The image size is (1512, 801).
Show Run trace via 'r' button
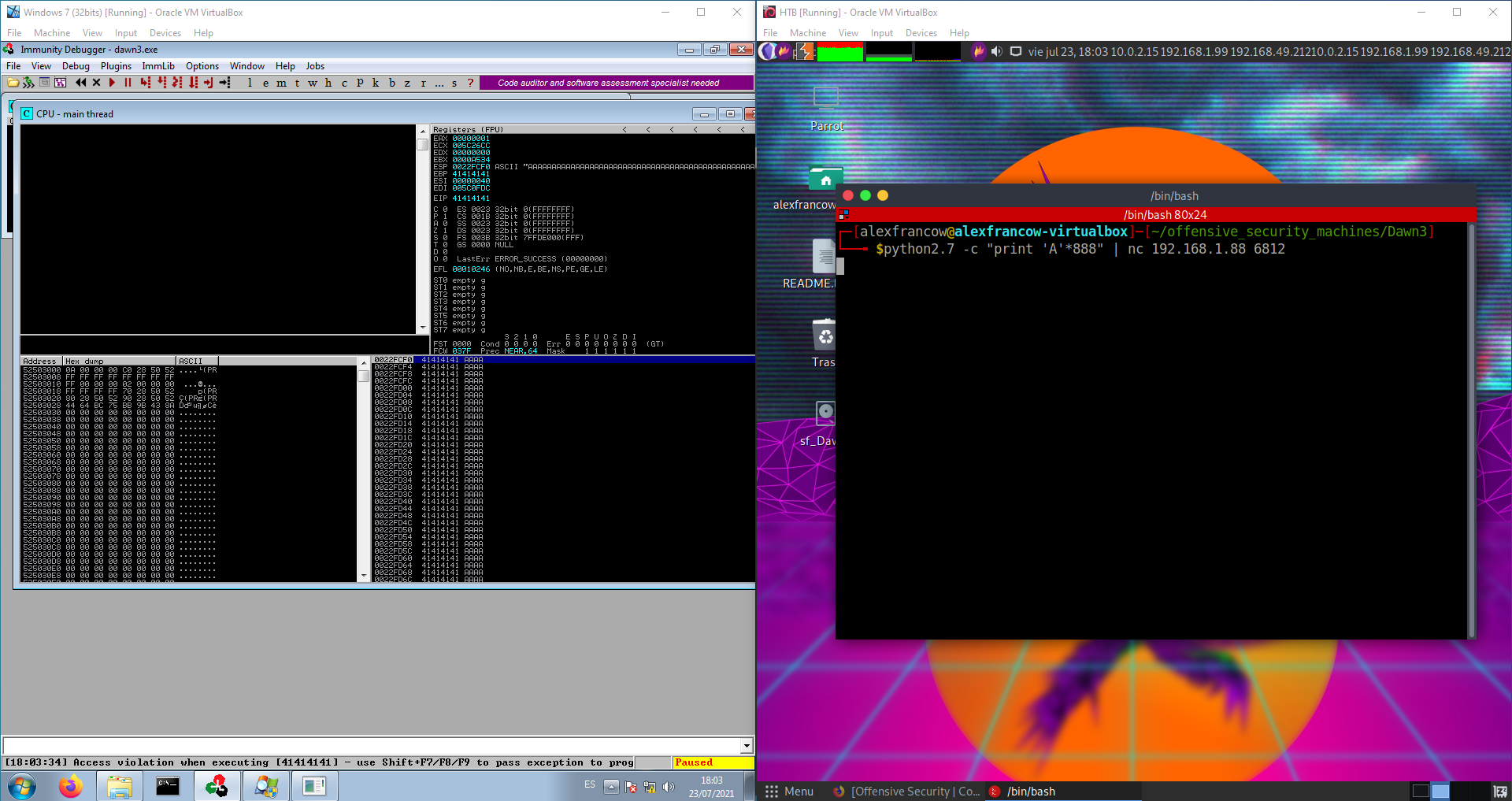click(423, 83)
